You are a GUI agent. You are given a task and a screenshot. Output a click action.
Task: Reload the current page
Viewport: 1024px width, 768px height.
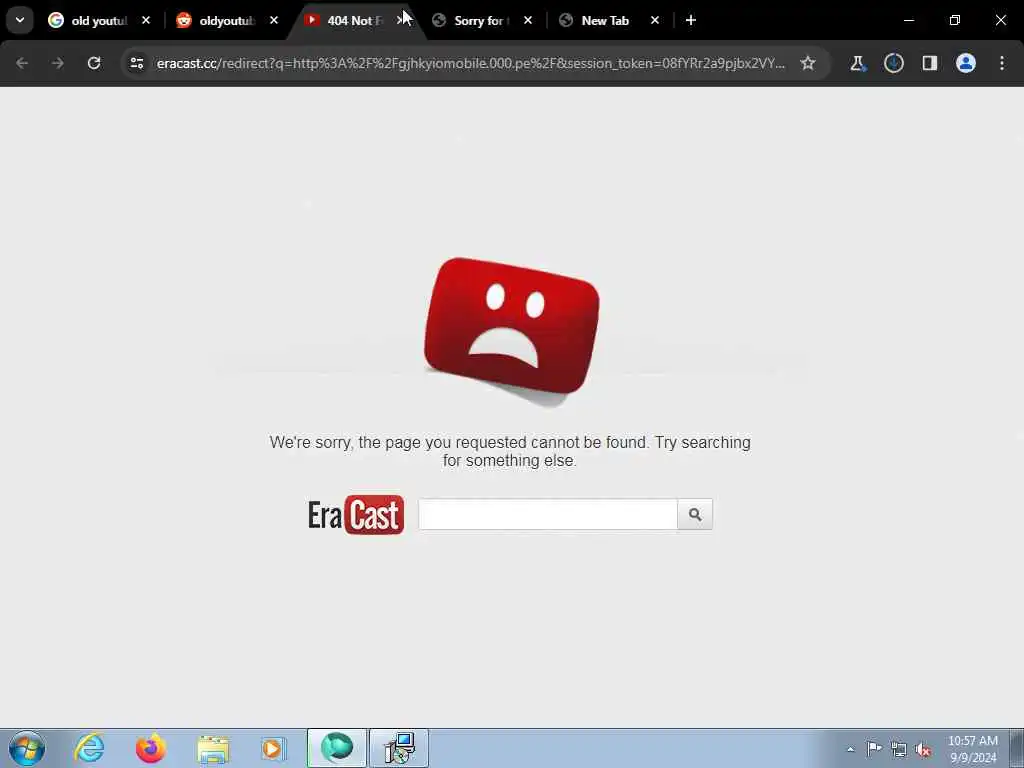pyautogui.click(x=94, y=63)
